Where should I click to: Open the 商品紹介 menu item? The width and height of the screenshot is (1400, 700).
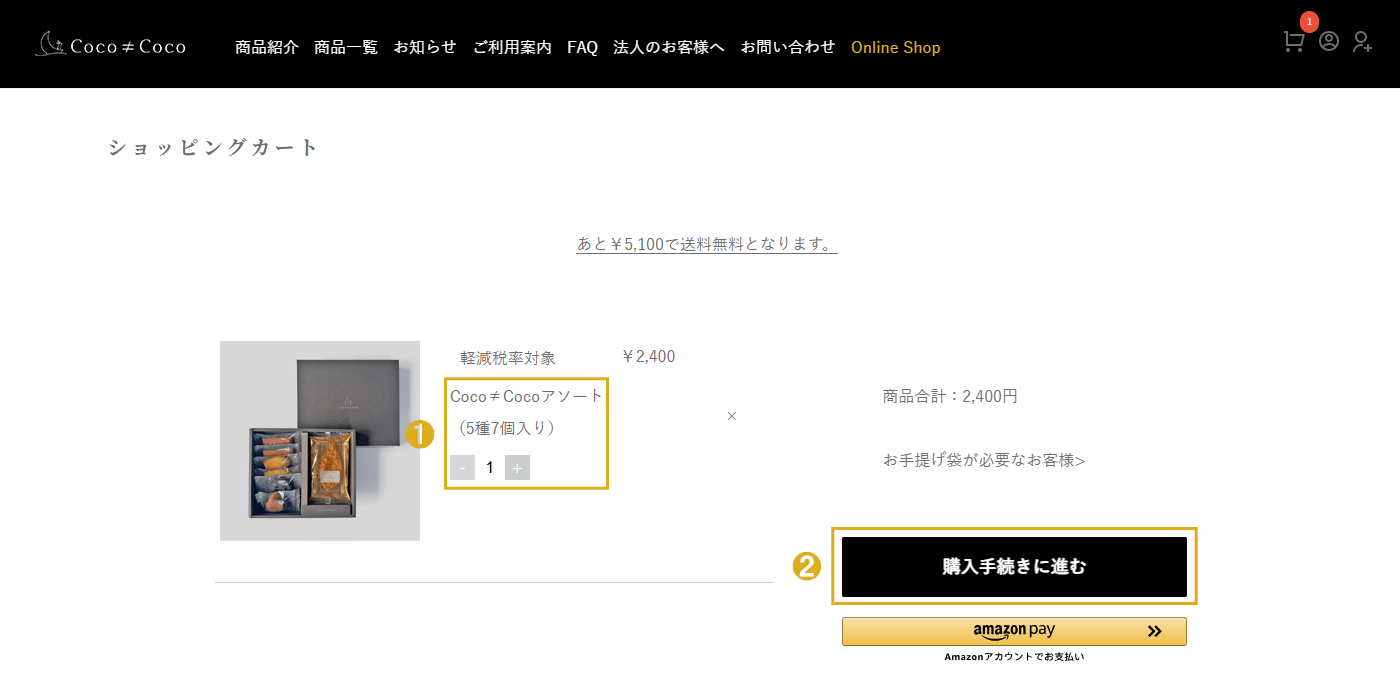[x=267, y=47]
